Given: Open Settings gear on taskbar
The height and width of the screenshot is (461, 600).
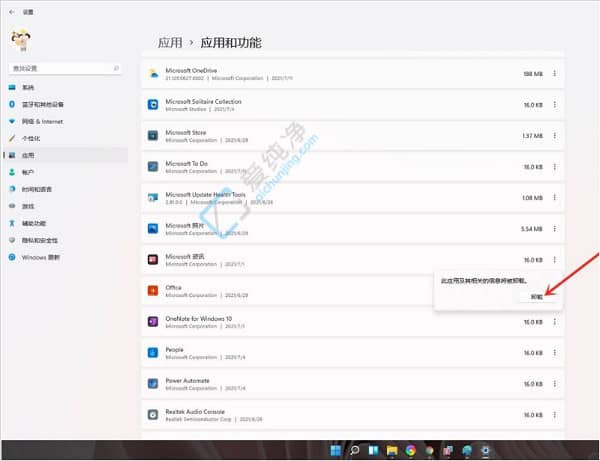Looking at the screenshot, I should pos(485,450).
